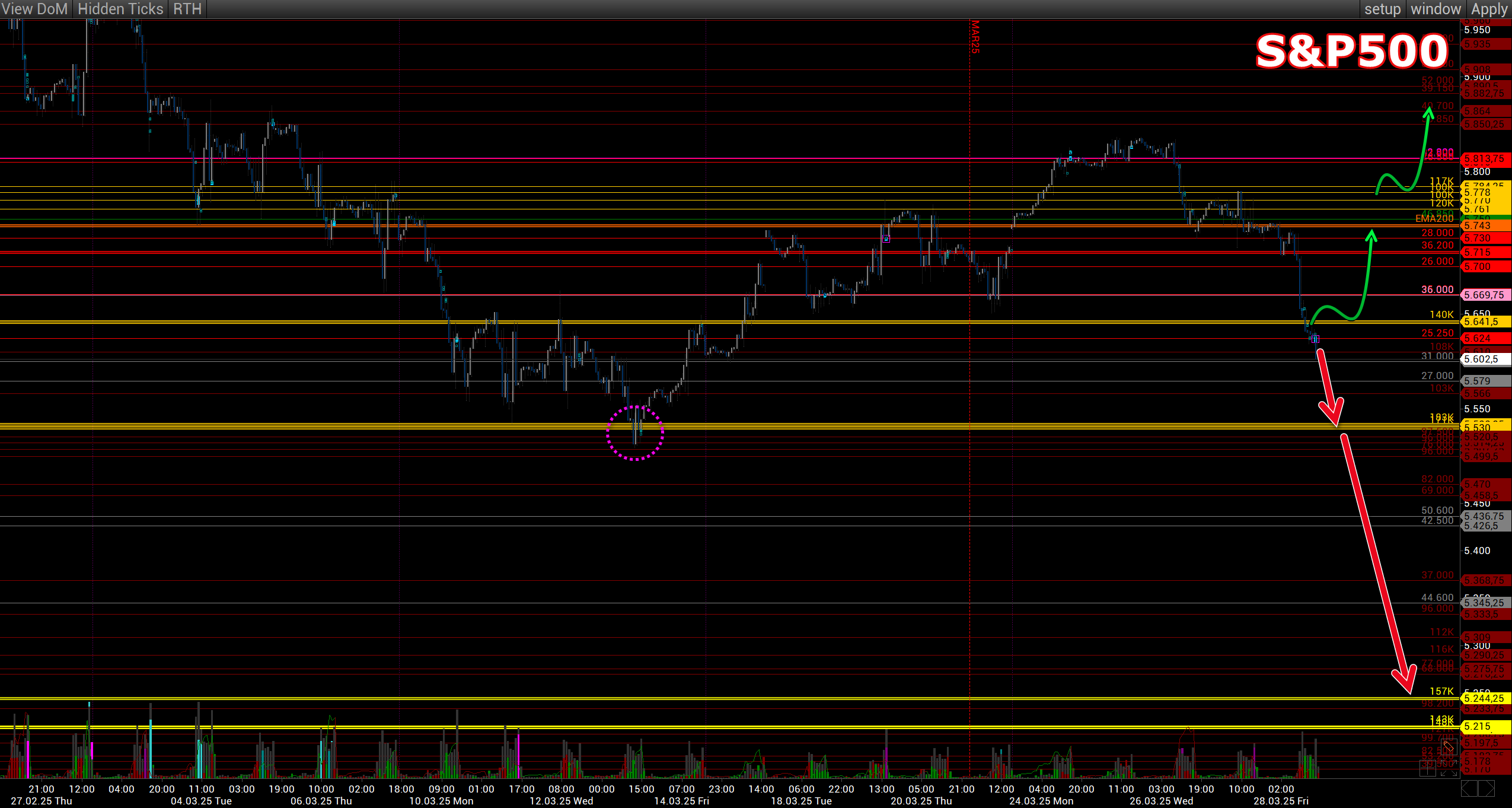
Task: Click the Apply button
Action: pos(1489,9)
